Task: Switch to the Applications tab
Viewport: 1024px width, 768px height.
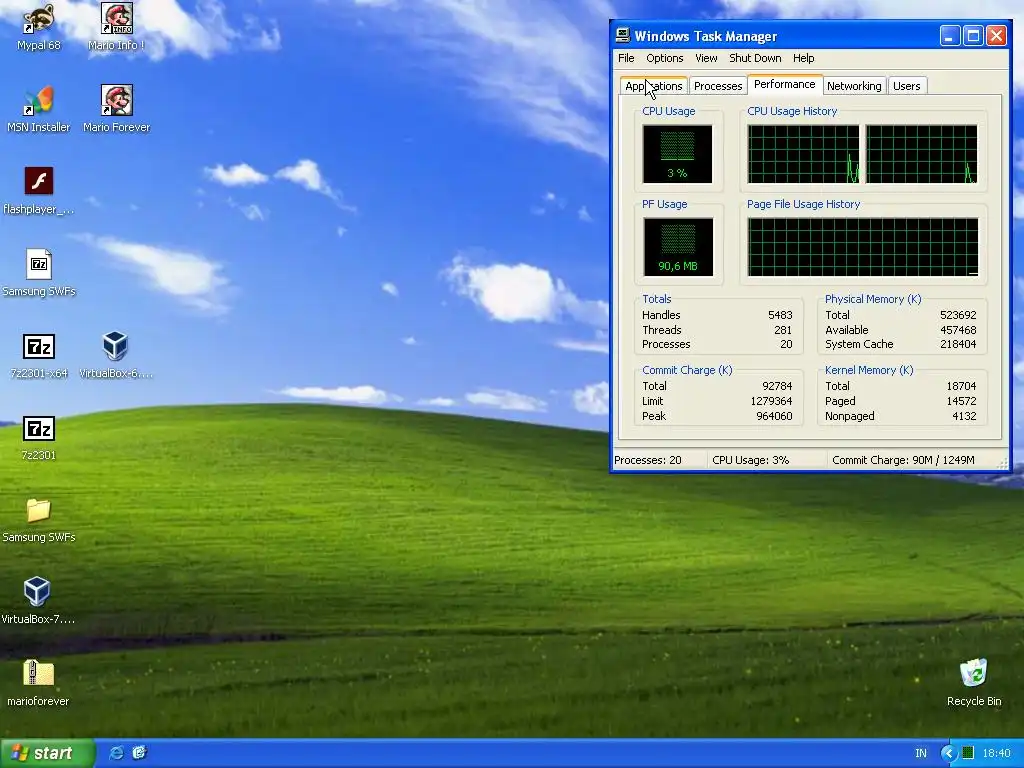Action: tap(654, 86)
